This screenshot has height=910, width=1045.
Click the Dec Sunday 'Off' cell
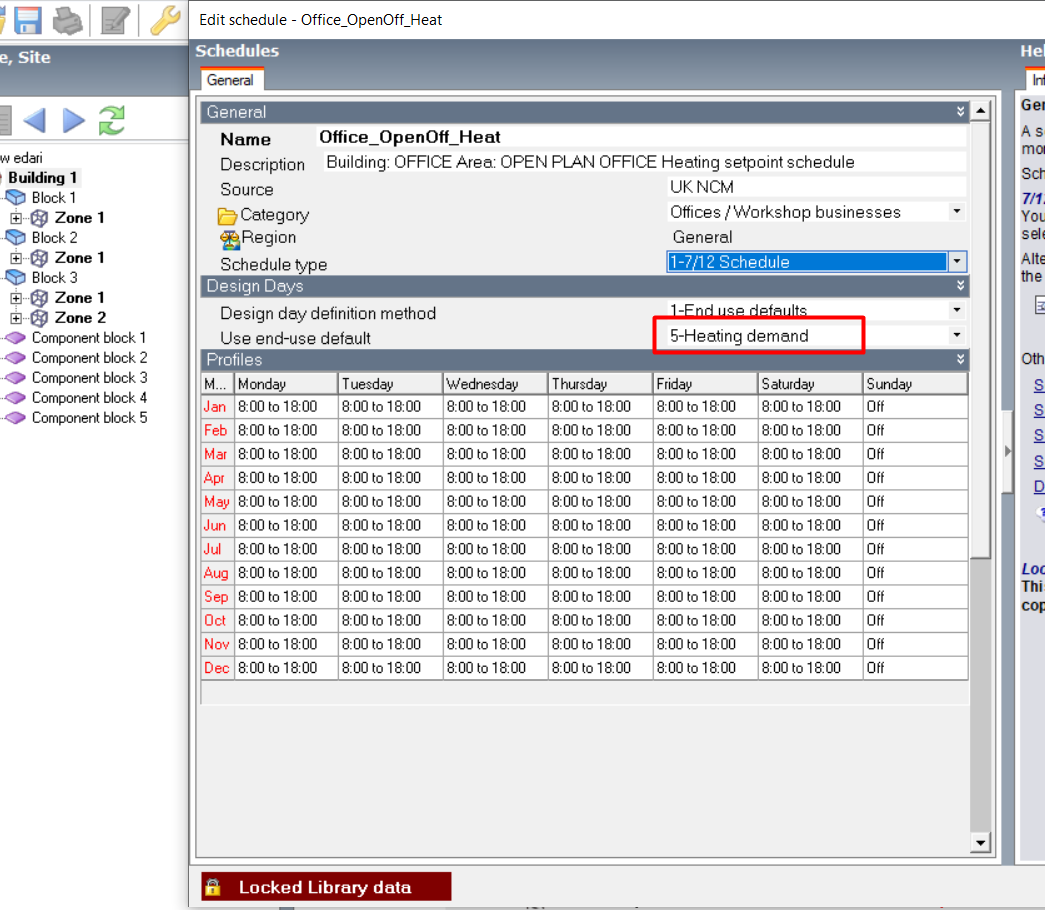(916, 668)
